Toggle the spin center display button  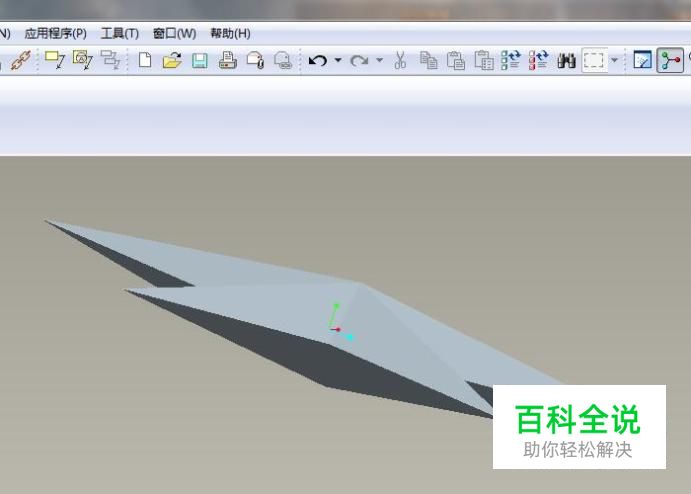click(670, 60)
